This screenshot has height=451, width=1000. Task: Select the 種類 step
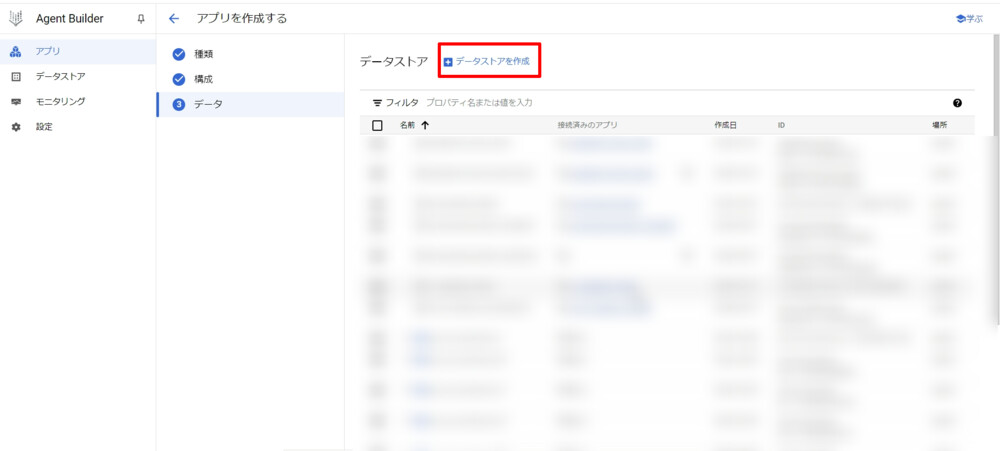250,54
